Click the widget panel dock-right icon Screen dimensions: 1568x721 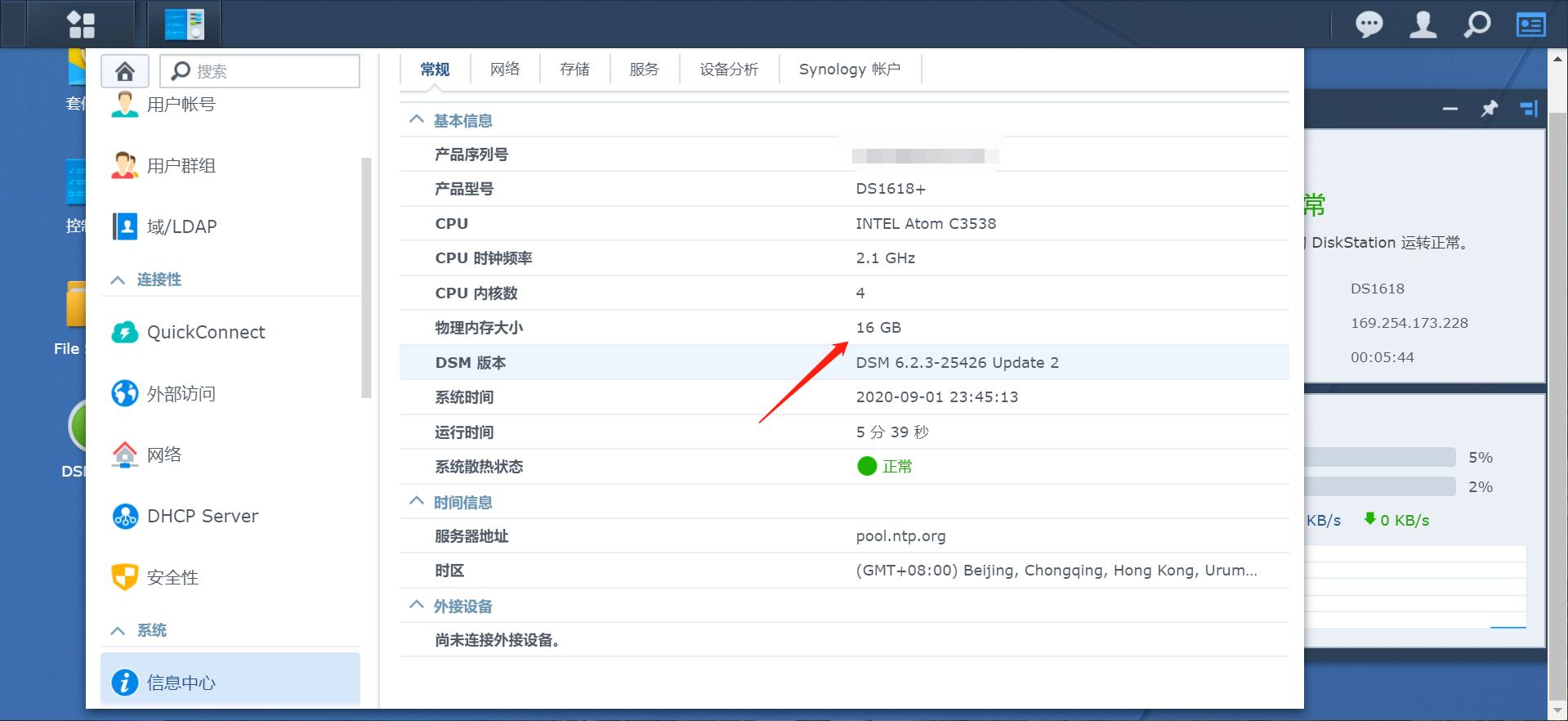click(x=1529, y=109)
